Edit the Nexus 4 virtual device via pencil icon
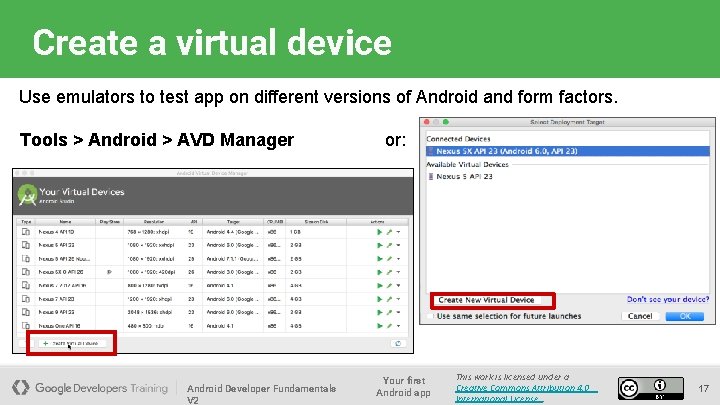 [389, 232]
